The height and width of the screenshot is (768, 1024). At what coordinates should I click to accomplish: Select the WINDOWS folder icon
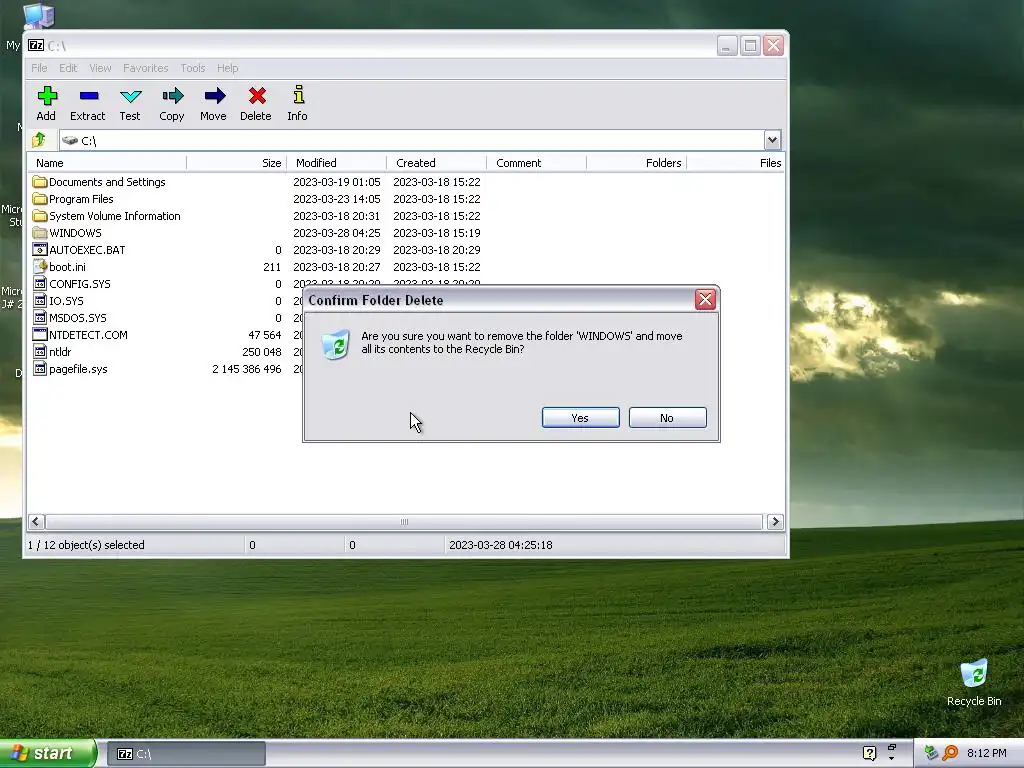coord(40,232)
